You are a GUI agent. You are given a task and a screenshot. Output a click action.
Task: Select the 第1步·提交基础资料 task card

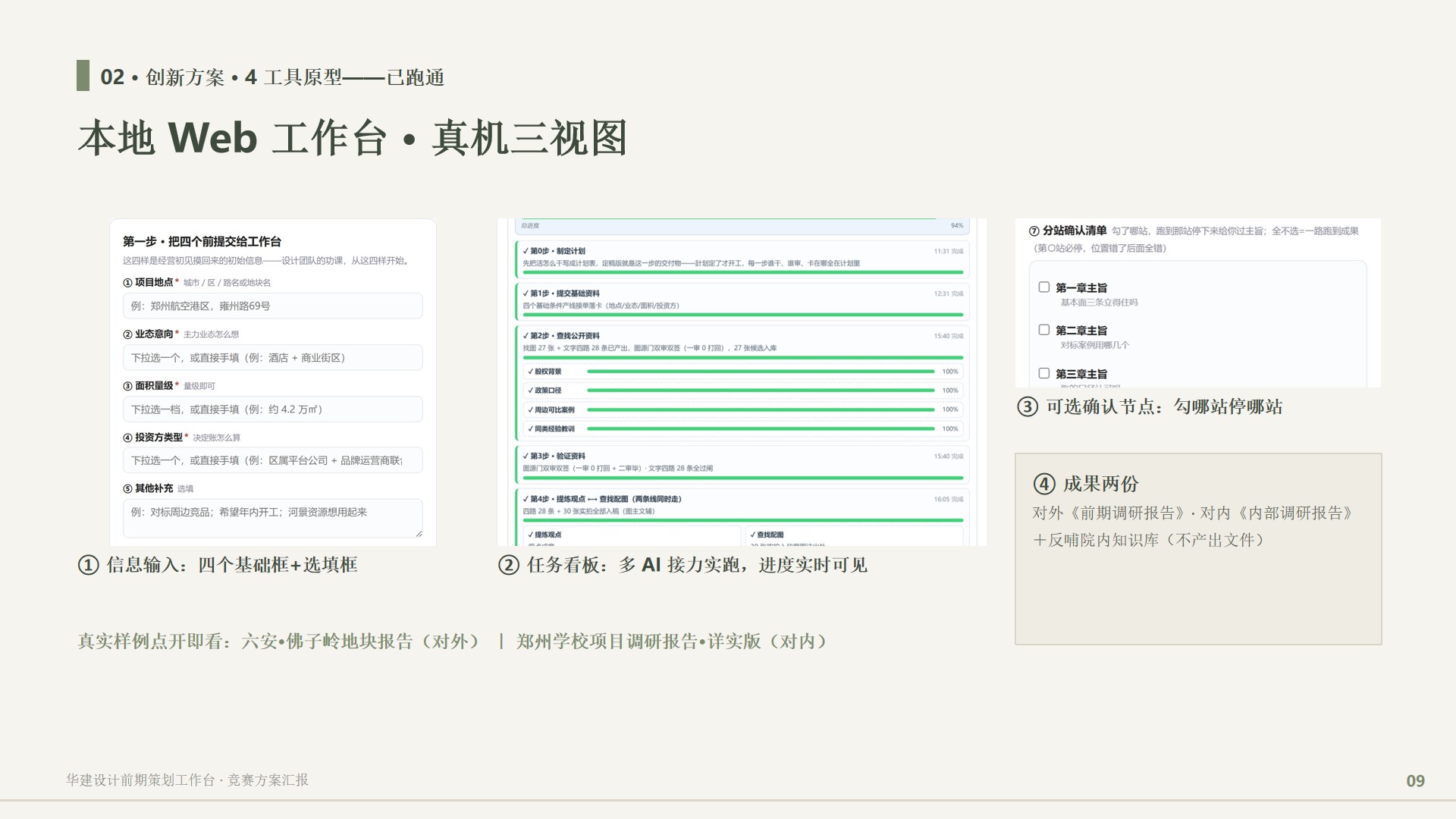(x=742, y=302)
